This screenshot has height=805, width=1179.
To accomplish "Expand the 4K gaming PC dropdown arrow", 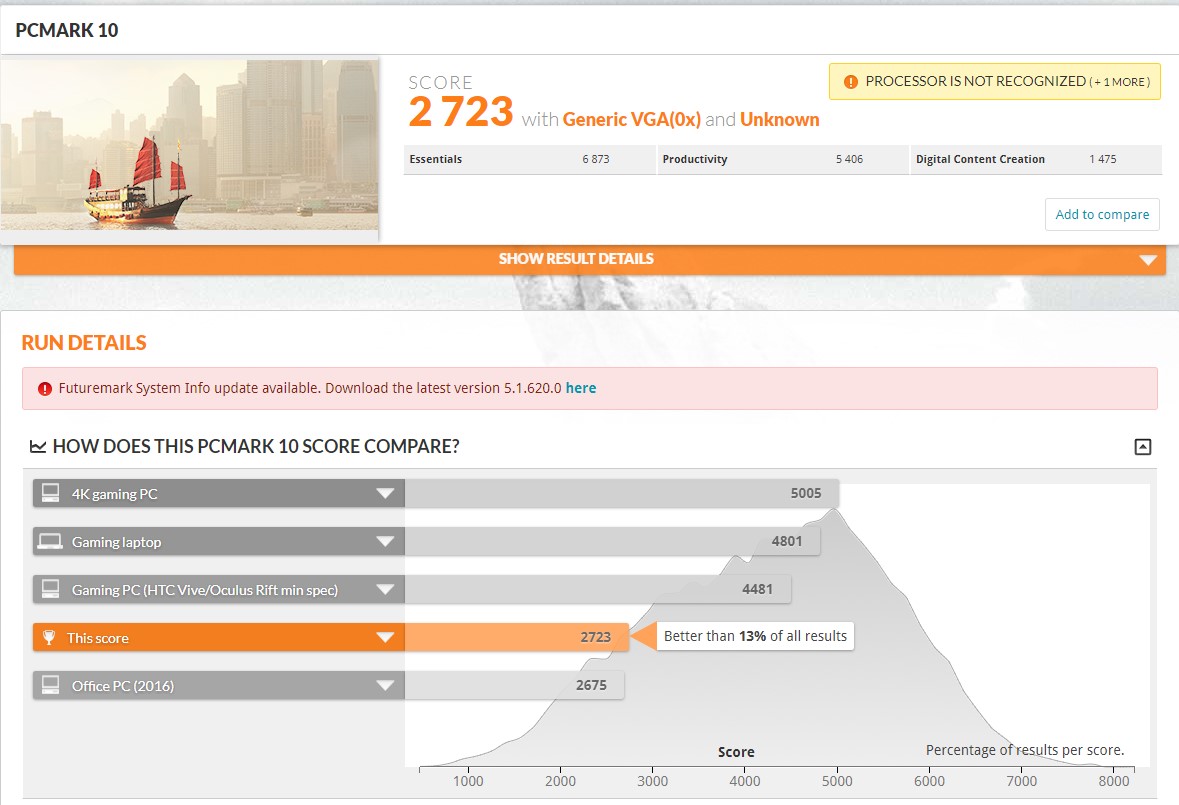I will tap(385, 494).
